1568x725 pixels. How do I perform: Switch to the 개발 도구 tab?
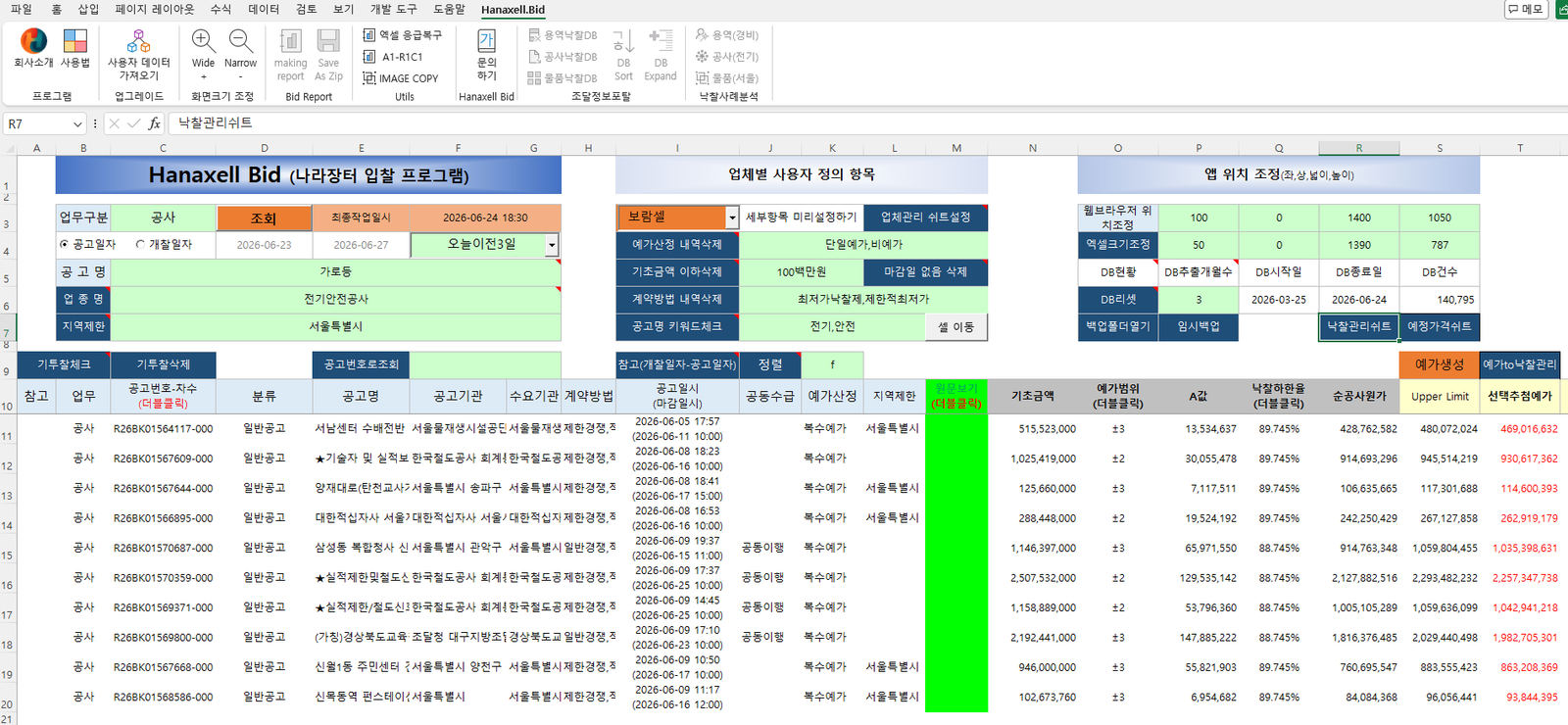[x=393, y=9]
